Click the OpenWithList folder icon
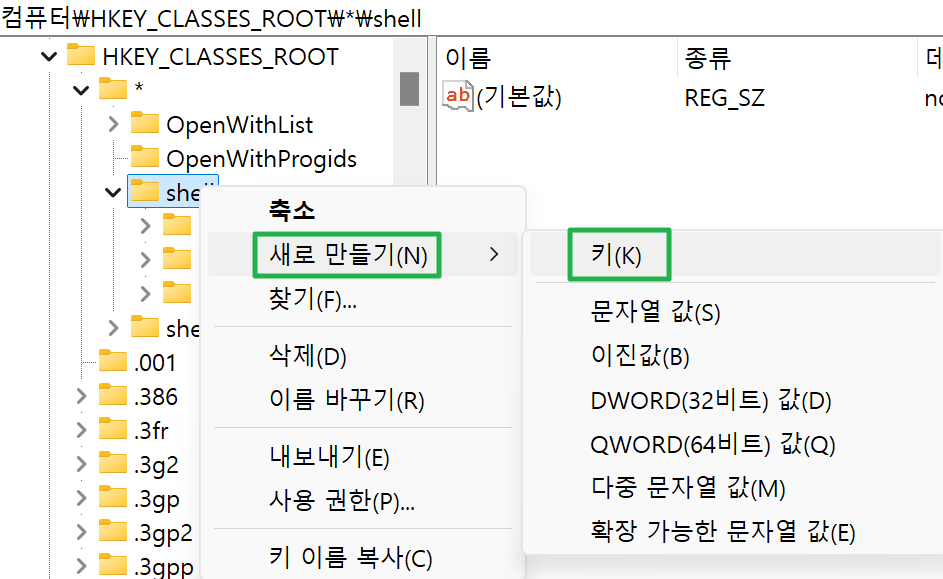The width and height of the screenshot is (943, 579). click(x=145, y=124)
